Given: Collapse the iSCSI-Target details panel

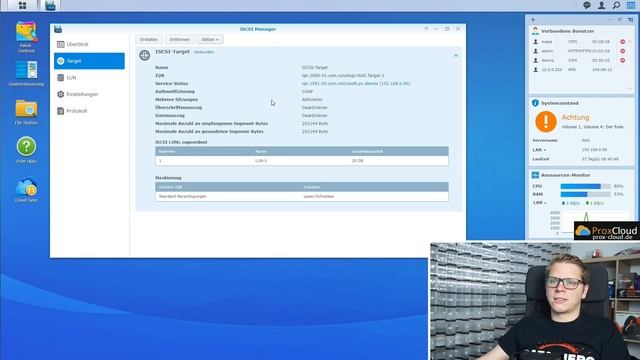Looking at the screenshot, I should pos(456,55).
